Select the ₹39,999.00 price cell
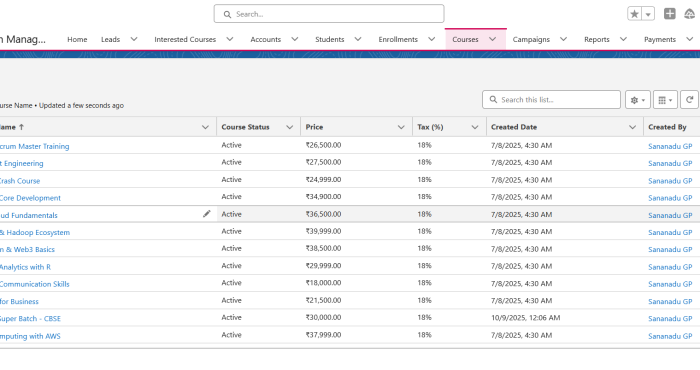The width and height of the screenshot is (700, 370). [323, 232]
